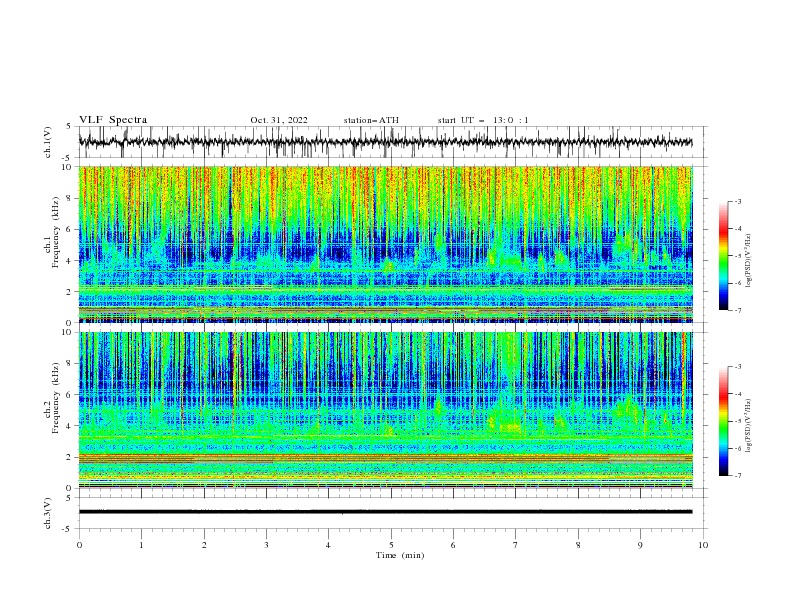Click the ch.3 voltage waveform trace

[x=385, y=512]
